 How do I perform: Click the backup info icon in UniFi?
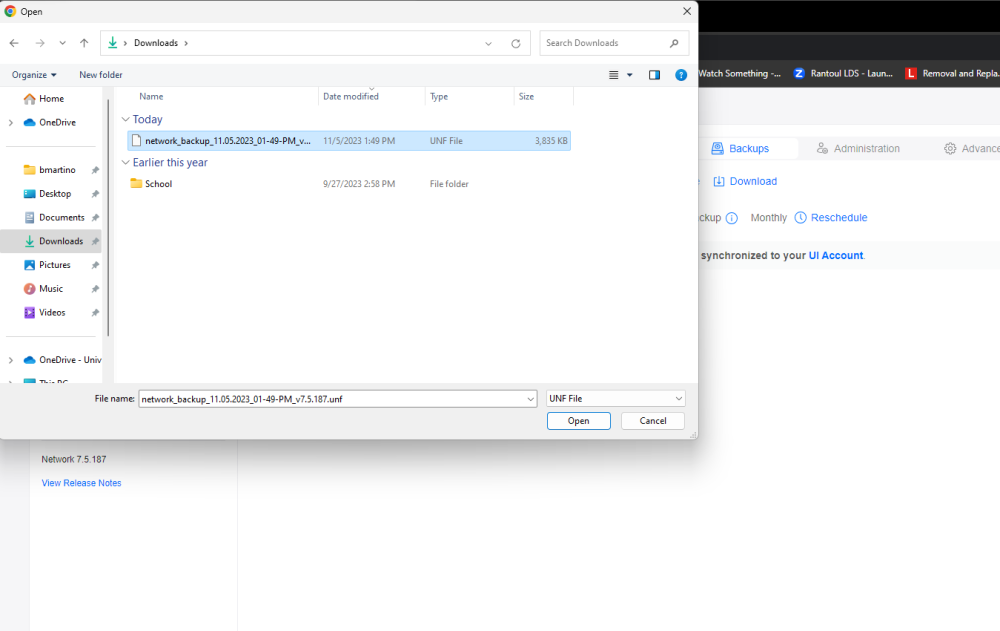732,218
